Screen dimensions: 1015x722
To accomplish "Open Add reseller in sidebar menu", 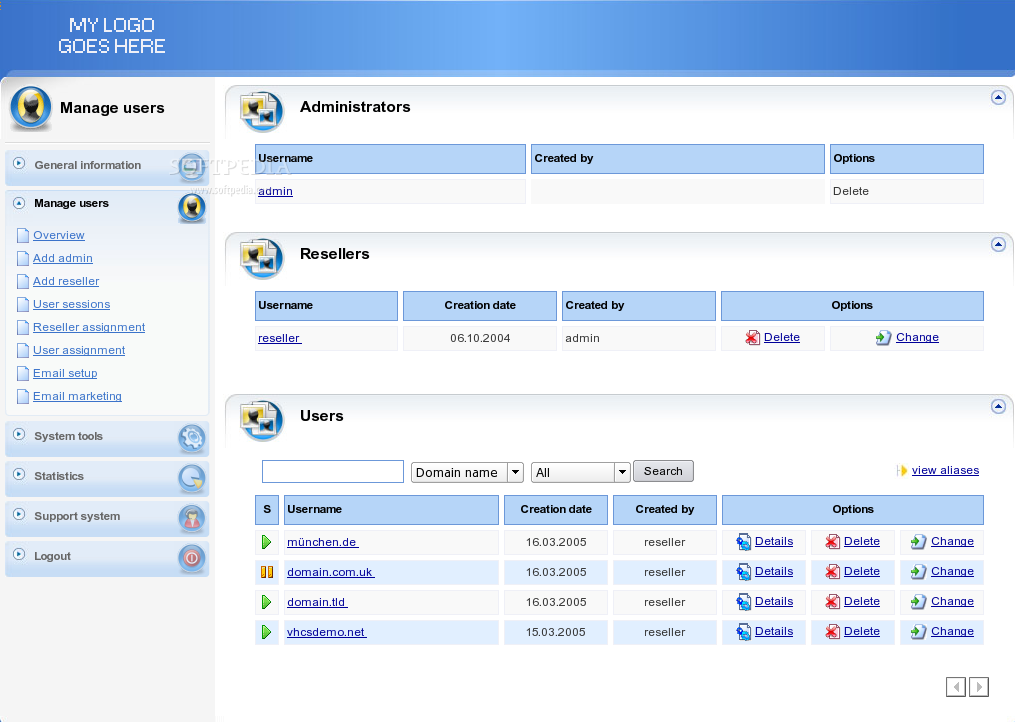I will [x=66, y=282].
